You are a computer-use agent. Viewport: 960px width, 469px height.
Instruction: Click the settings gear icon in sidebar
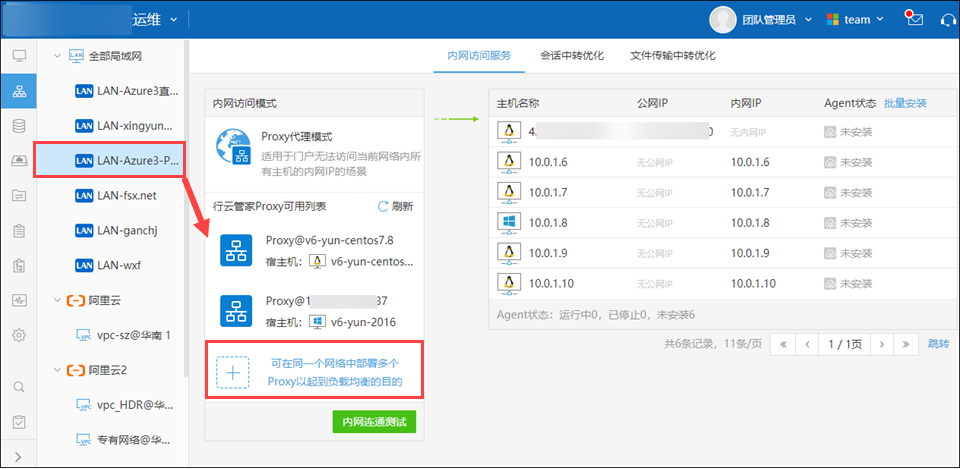coord(19,335)
